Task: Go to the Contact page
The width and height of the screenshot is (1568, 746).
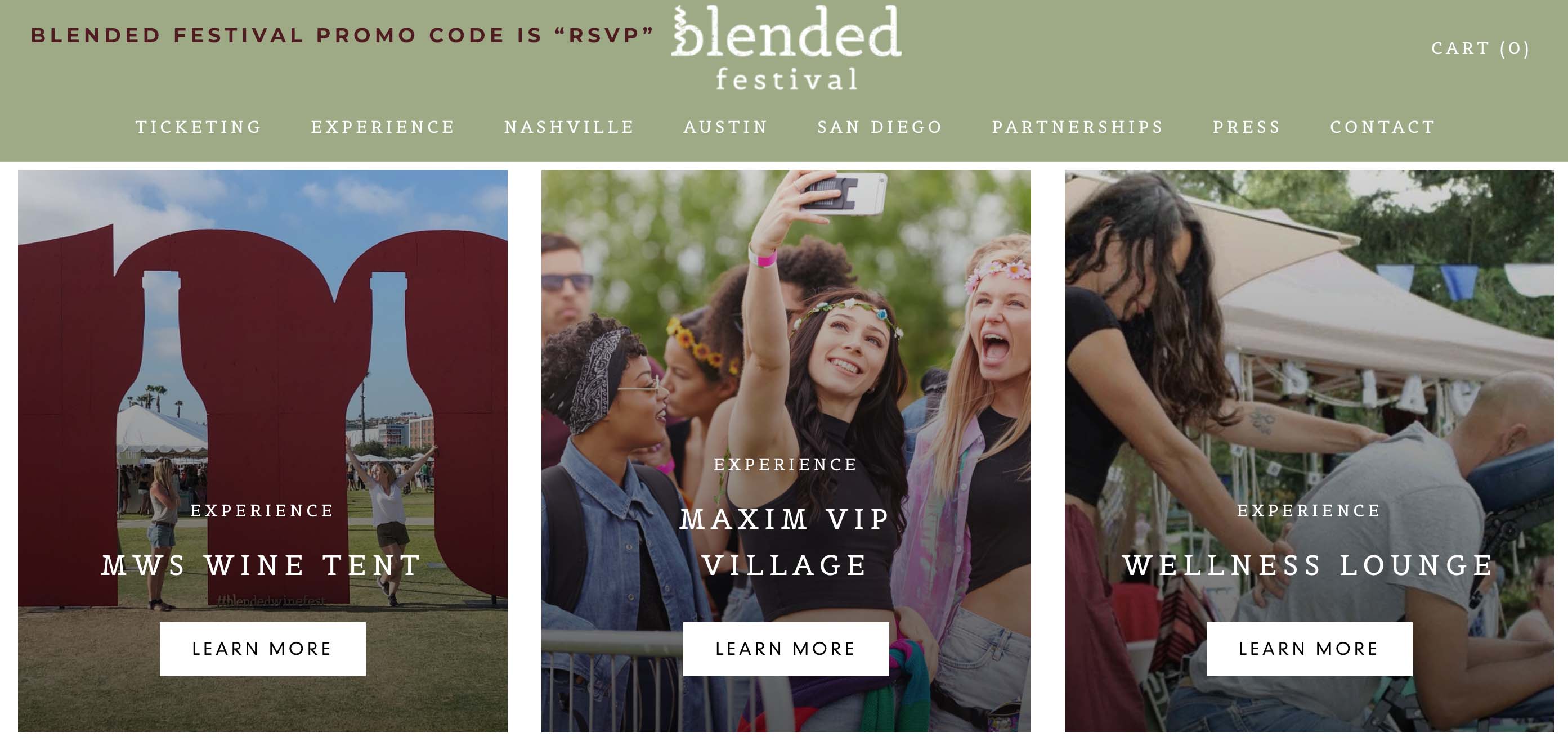Action: pyautogui.click(x=1382, y=127)
